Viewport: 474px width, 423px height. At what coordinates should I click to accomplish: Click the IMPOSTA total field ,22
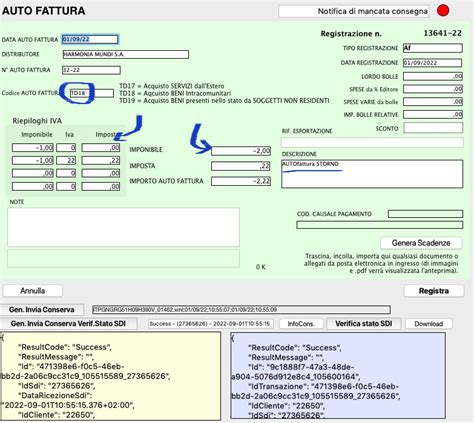point(241,166)
